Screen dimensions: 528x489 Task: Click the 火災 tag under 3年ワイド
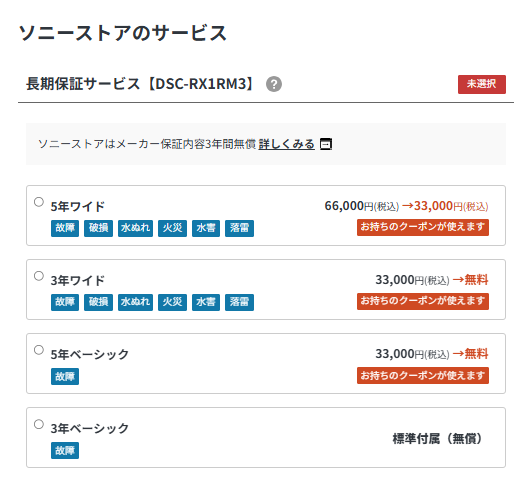click(x=172, y=302)
